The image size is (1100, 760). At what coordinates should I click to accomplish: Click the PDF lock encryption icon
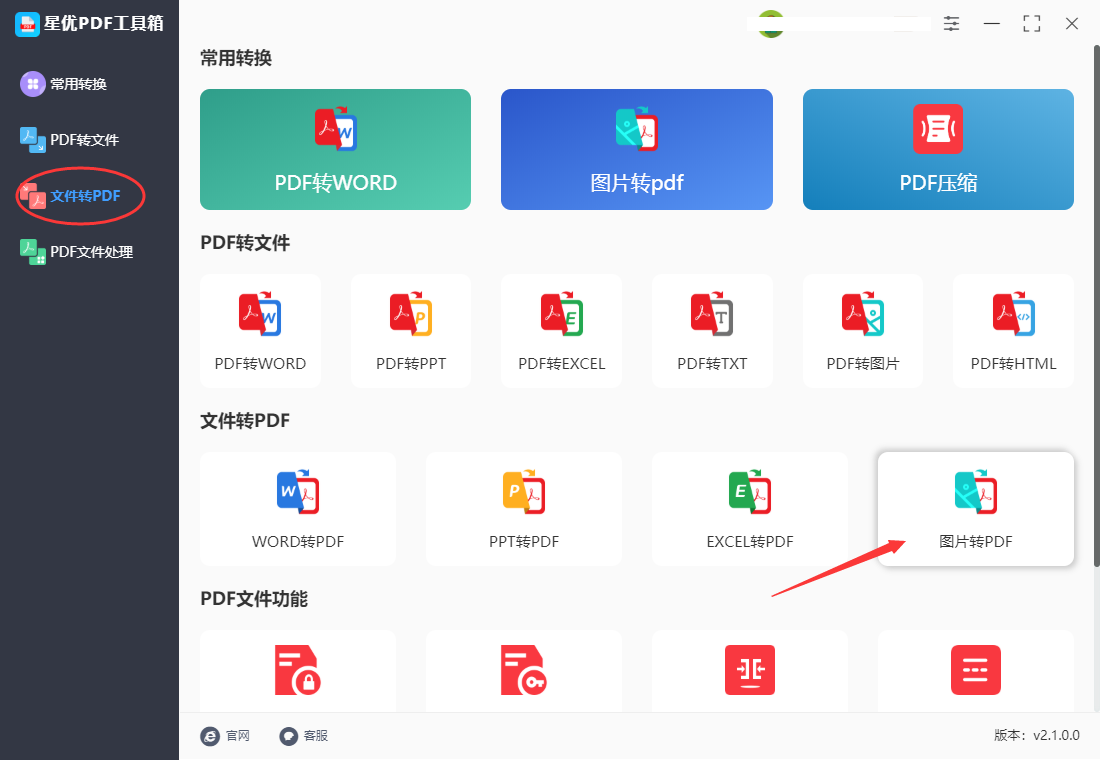pyautogui.click(x=298, y=670)
